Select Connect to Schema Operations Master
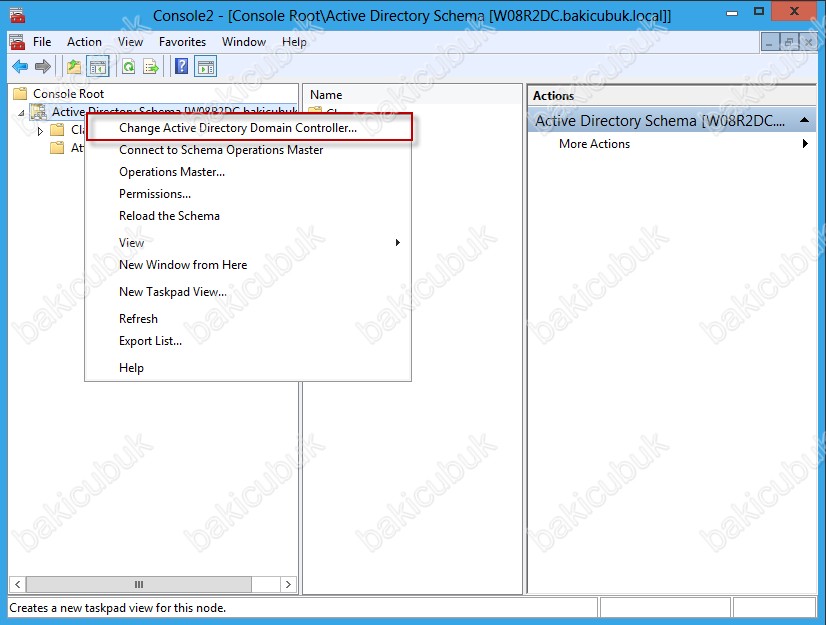826x625 pixels. [248, 150]
